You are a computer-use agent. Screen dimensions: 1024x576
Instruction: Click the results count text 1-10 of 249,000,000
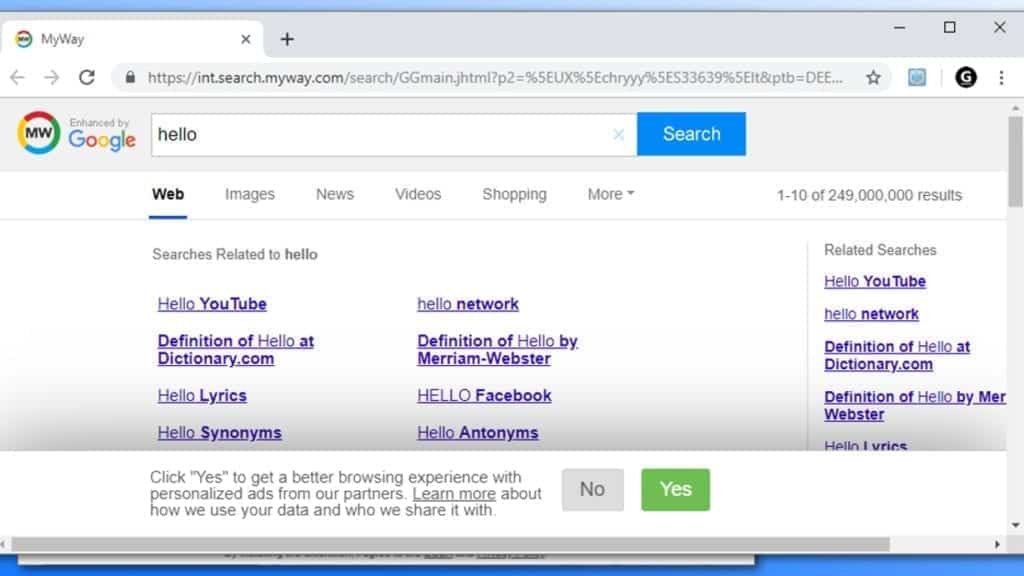tap(869, 195)
